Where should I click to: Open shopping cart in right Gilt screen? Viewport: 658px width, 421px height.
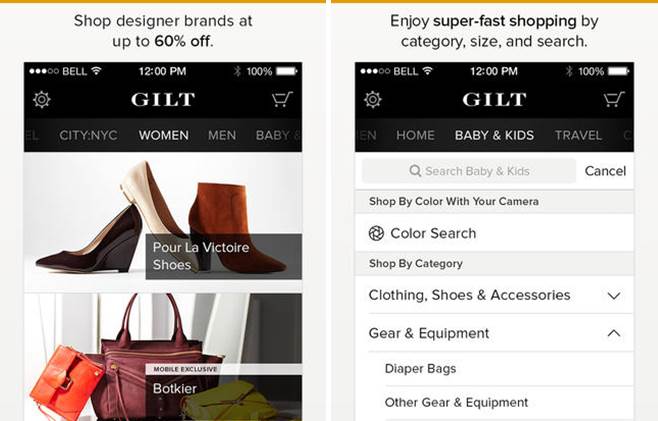614,99
